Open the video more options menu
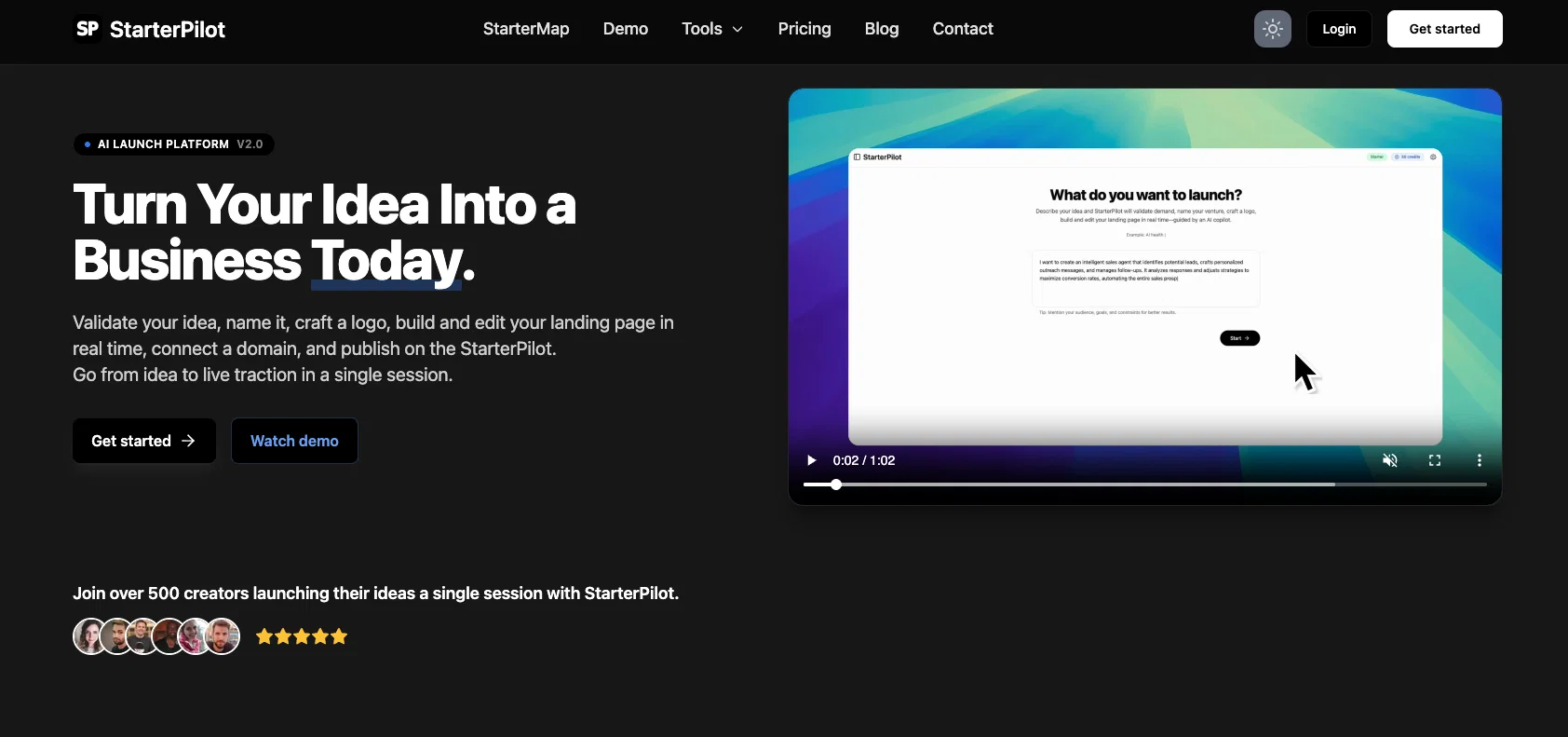The width and height of the screenshot is (1568, 737). [1480, 460]
